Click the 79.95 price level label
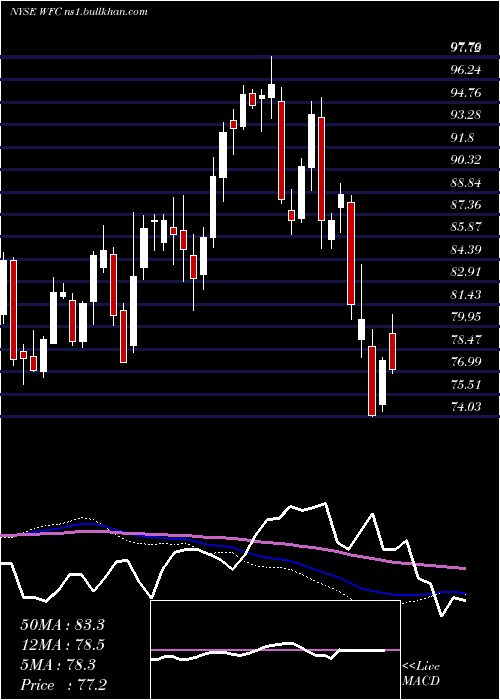The height and width of the screenshot is (700, 500). point(466,317)
